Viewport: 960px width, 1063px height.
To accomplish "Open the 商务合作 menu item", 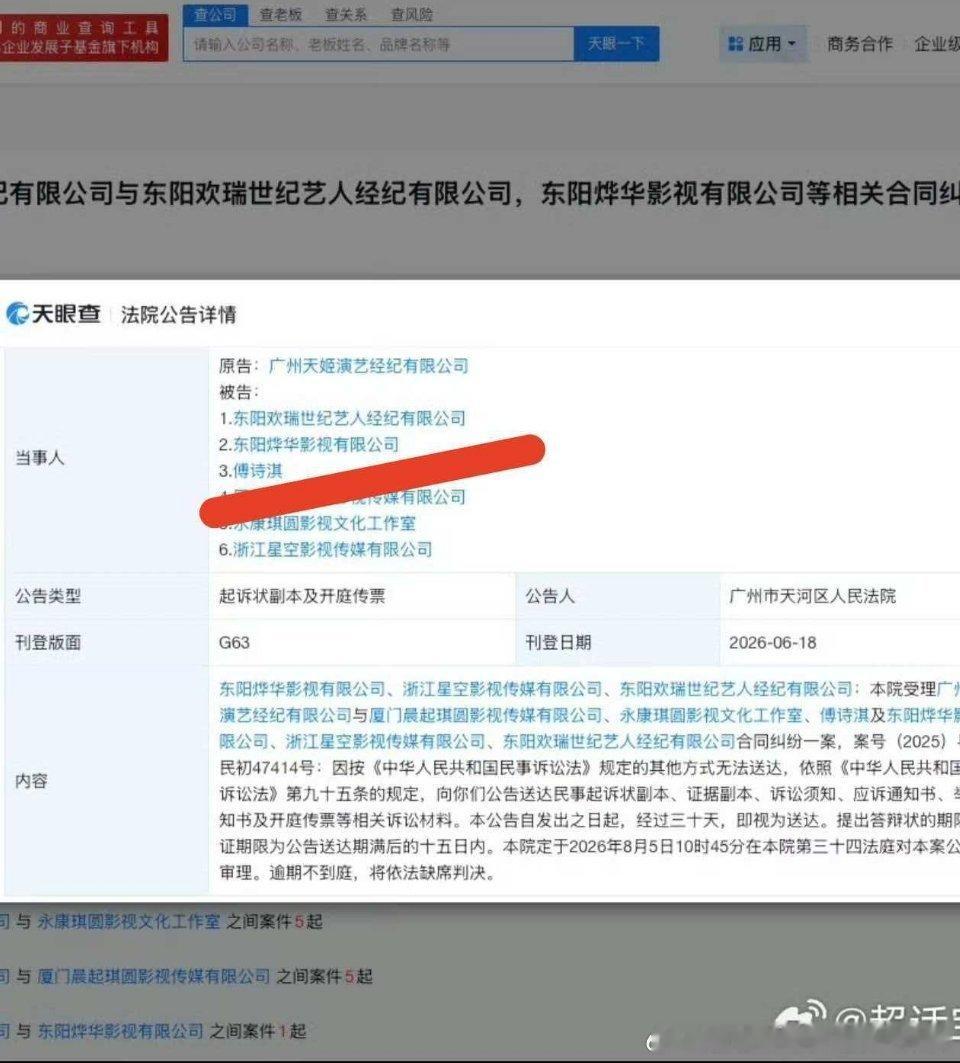I will (x=860, y=44).
